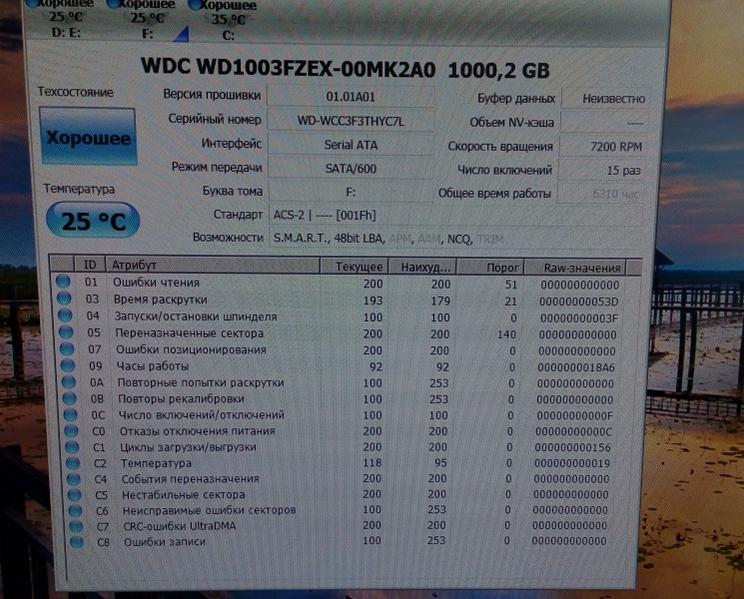Click the firmware version field 01.01A01
744x599 pixels.
tap(351, 97)
